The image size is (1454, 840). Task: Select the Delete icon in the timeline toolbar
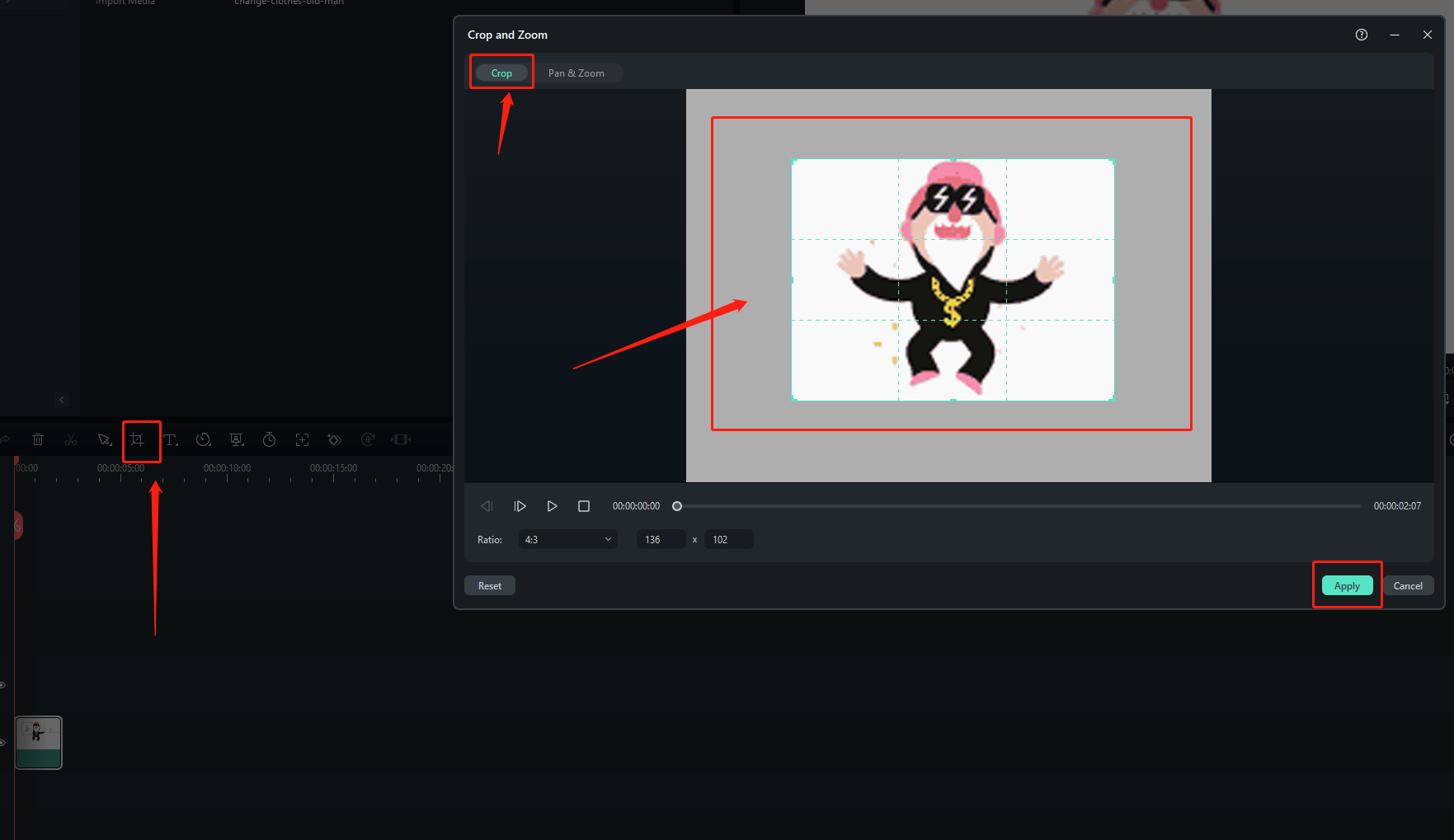(x=38, y=439)
